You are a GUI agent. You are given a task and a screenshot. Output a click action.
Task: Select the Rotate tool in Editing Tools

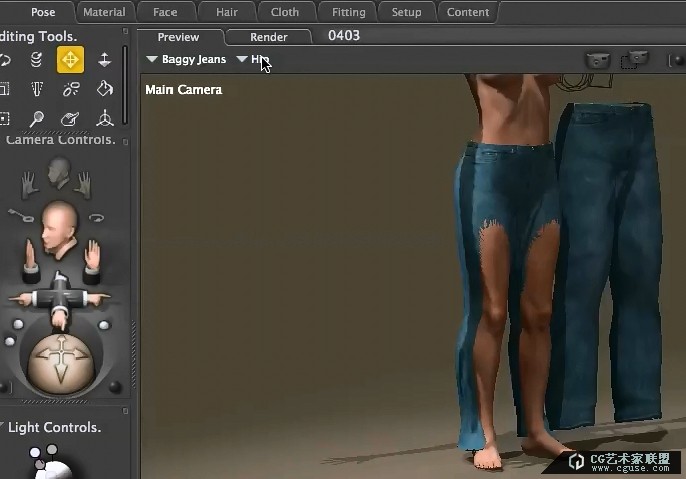point(4,59)
